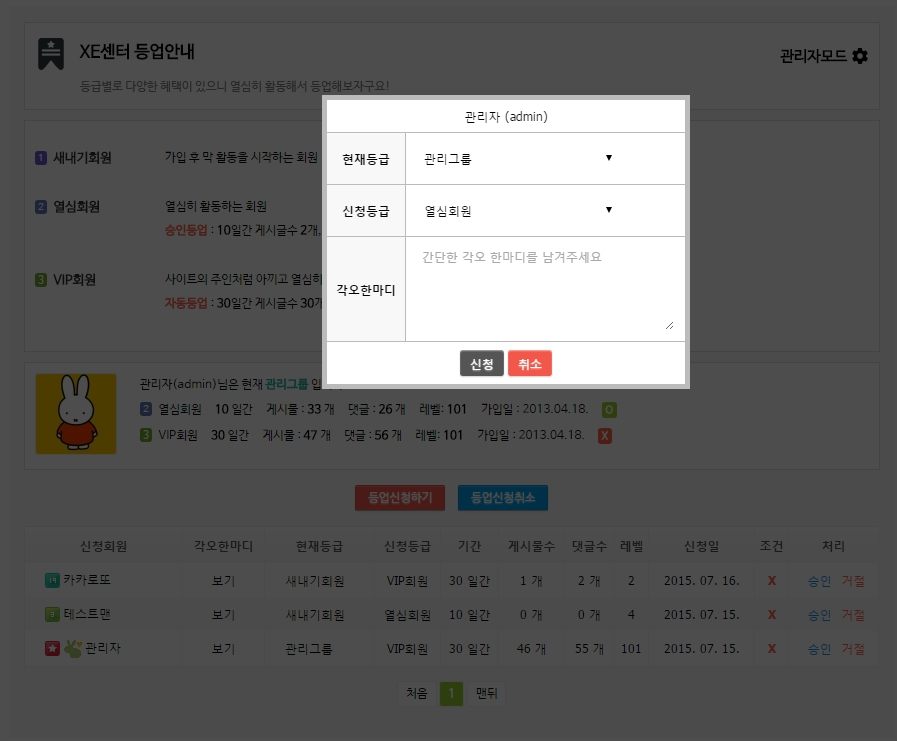Screen dimensions: 897x741
Task: Click the red X condition mark in 관리자 table row
Action: [772, 649]
